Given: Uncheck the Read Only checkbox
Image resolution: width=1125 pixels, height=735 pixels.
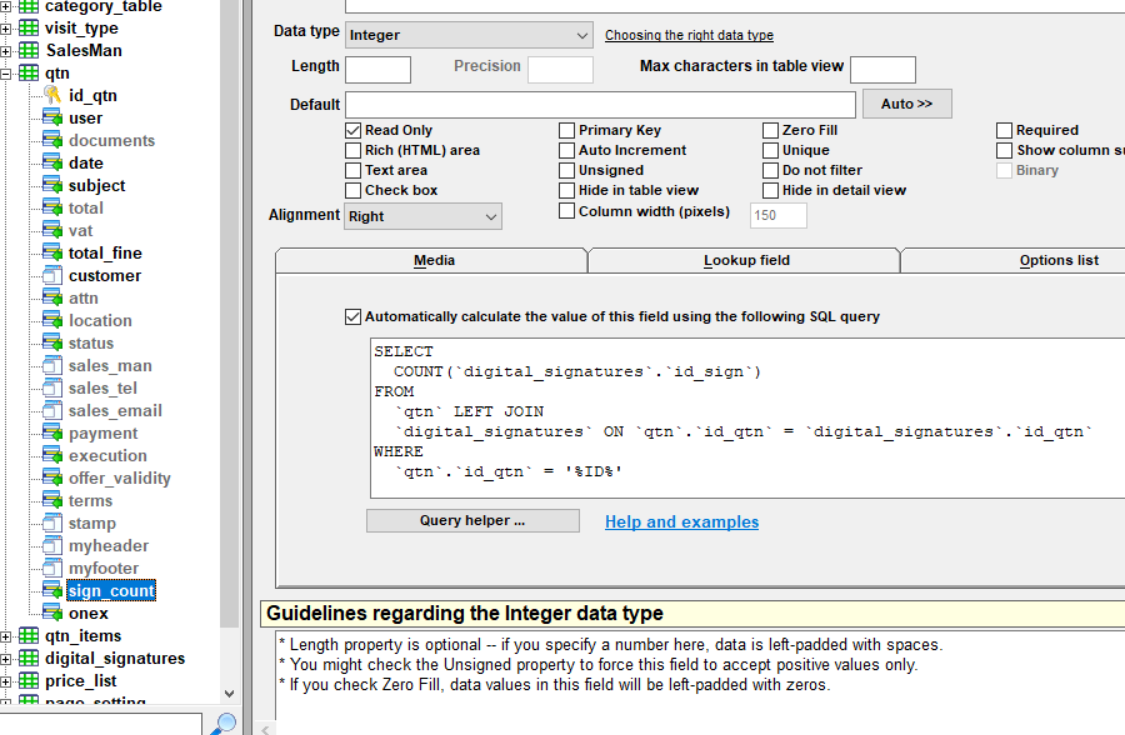Looking at the screenshot, I should pyautogui.click(x=352, y=130).
